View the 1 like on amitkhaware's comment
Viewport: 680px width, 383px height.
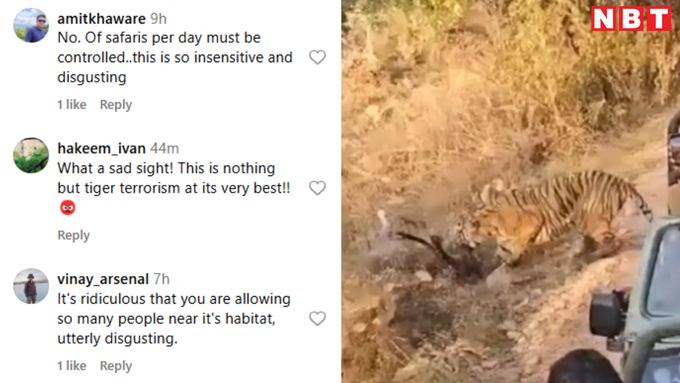pos(72,105)
